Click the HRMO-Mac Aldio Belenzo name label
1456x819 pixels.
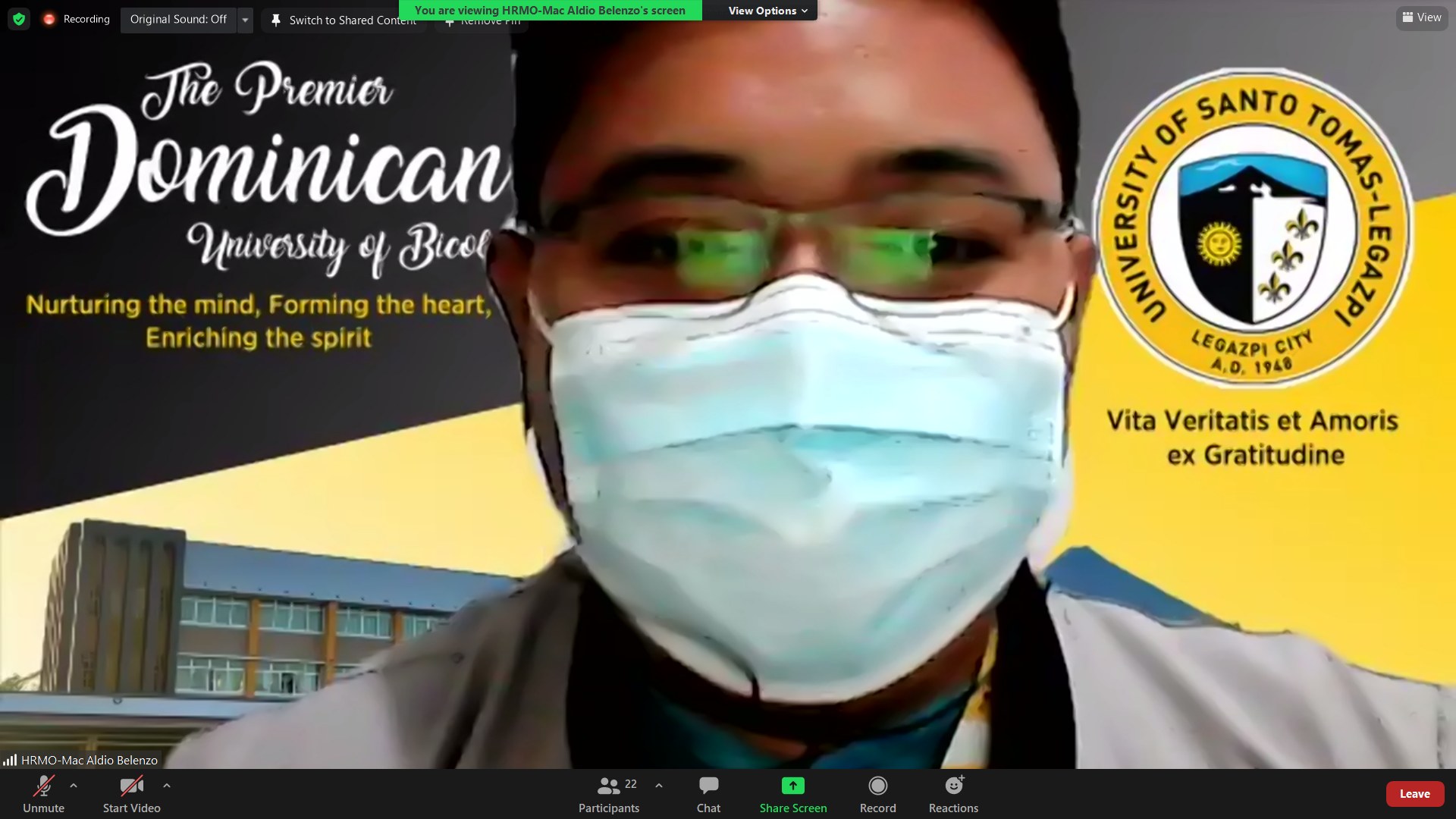click(x=89, y=760)
